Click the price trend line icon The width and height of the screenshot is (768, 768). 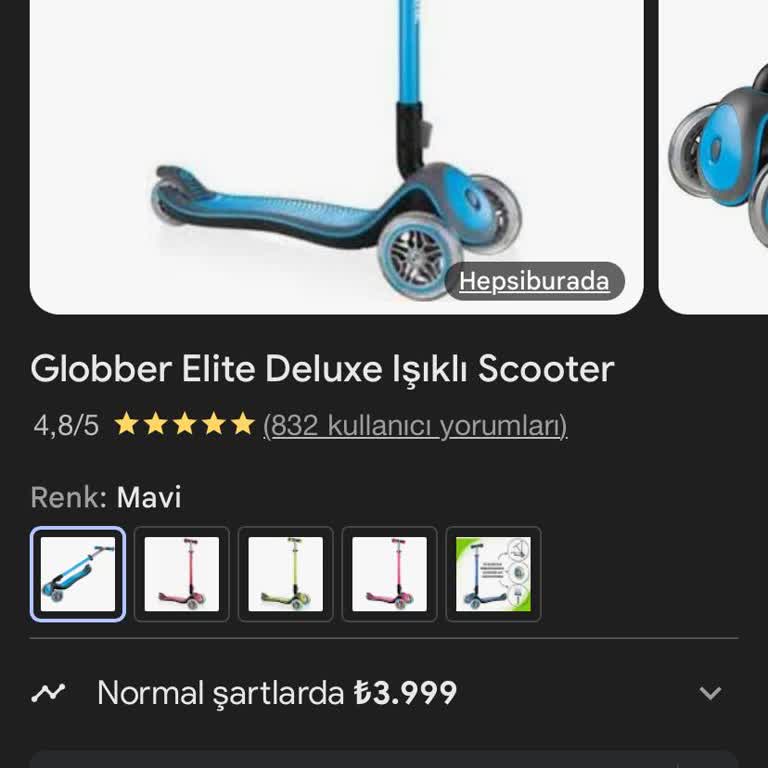48,693
